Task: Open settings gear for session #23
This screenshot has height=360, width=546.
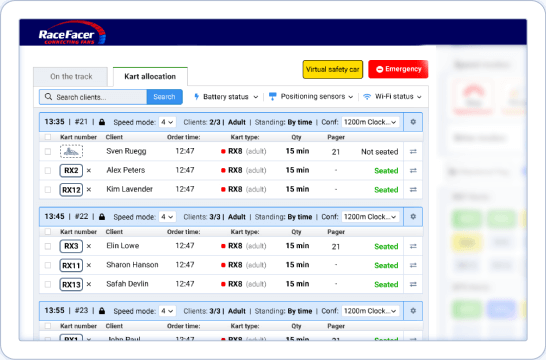Action: coord(413,311)
